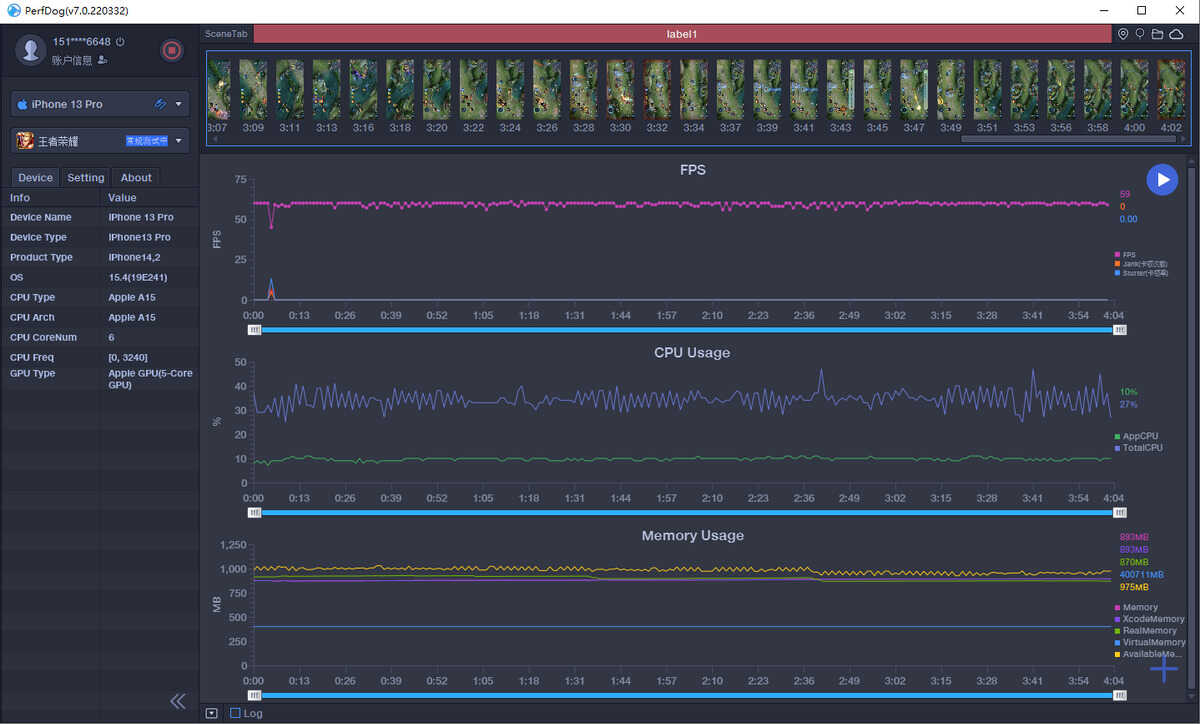Play back the recording with blue play button

point(1162,179)
